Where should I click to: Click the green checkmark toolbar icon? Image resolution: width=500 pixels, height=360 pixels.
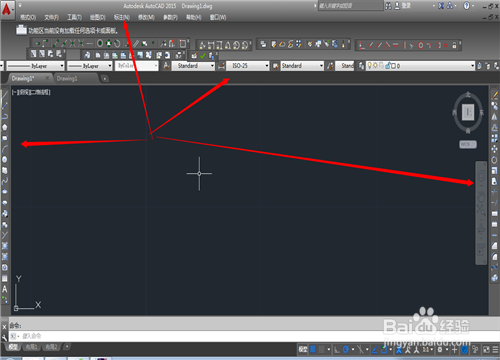pyautogui.click(x=203, y=55)
